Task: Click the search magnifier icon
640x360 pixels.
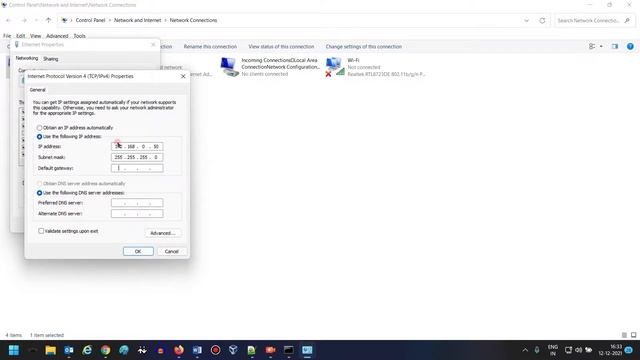Action: tap(627, 20)
